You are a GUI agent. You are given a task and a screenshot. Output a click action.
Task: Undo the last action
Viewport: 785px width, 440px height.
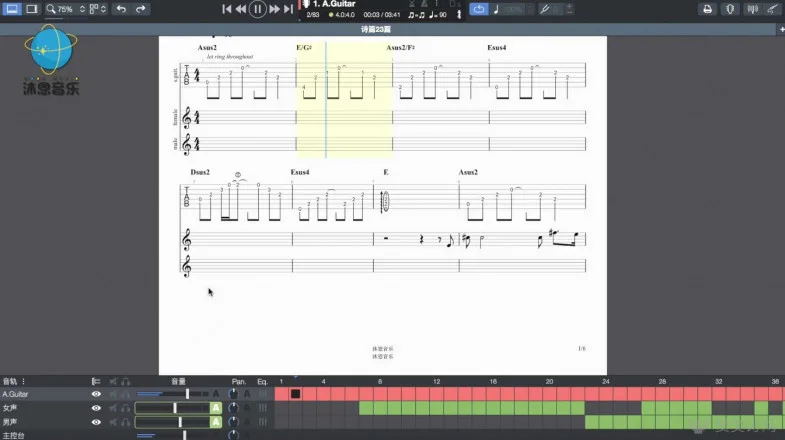pos(121,9)
